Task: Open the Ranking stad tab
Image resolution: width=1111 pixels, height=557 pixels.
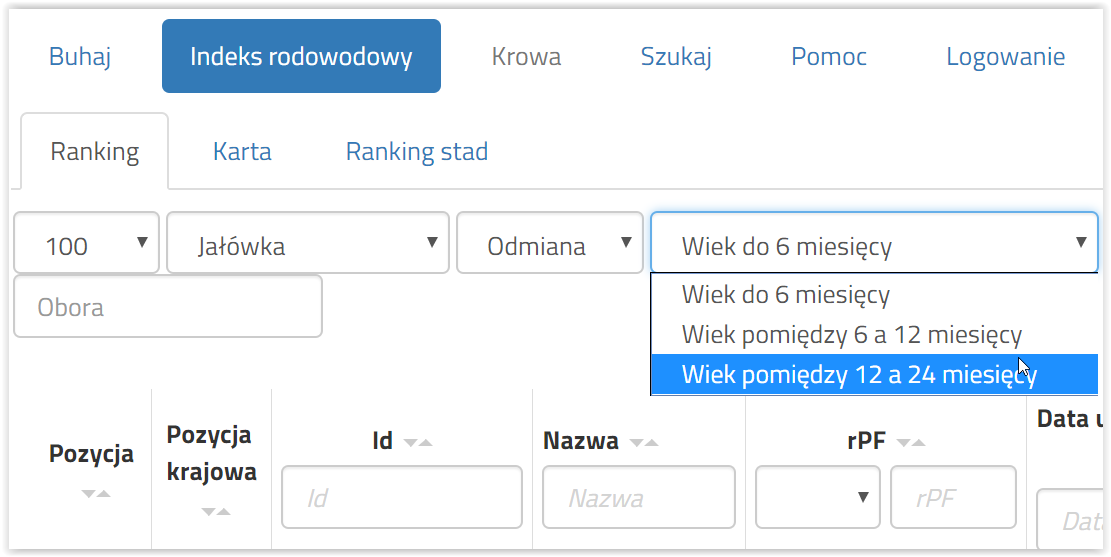Action: [417, 152]
